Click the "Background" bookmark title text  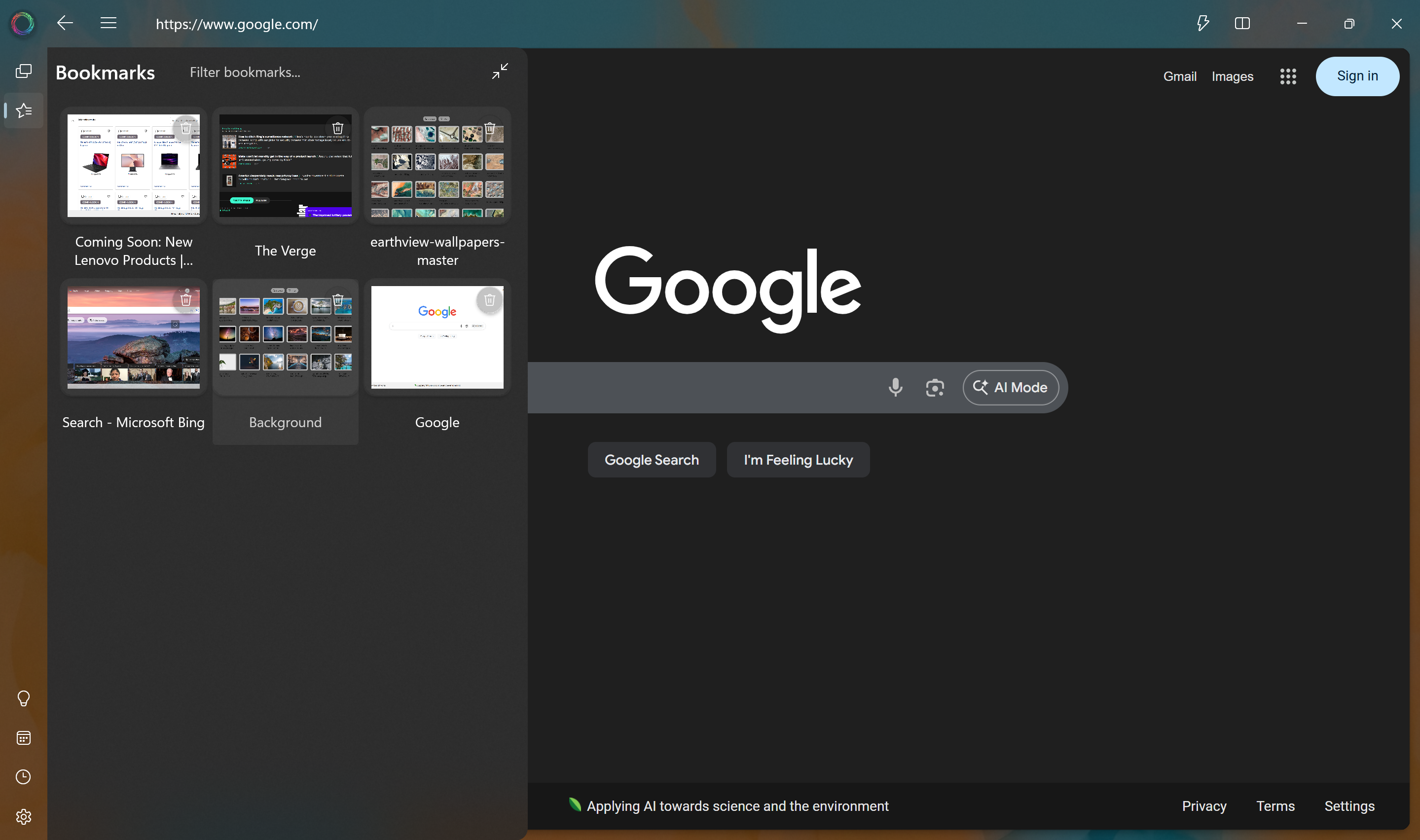pyautogui.click(x=285, y=422)
